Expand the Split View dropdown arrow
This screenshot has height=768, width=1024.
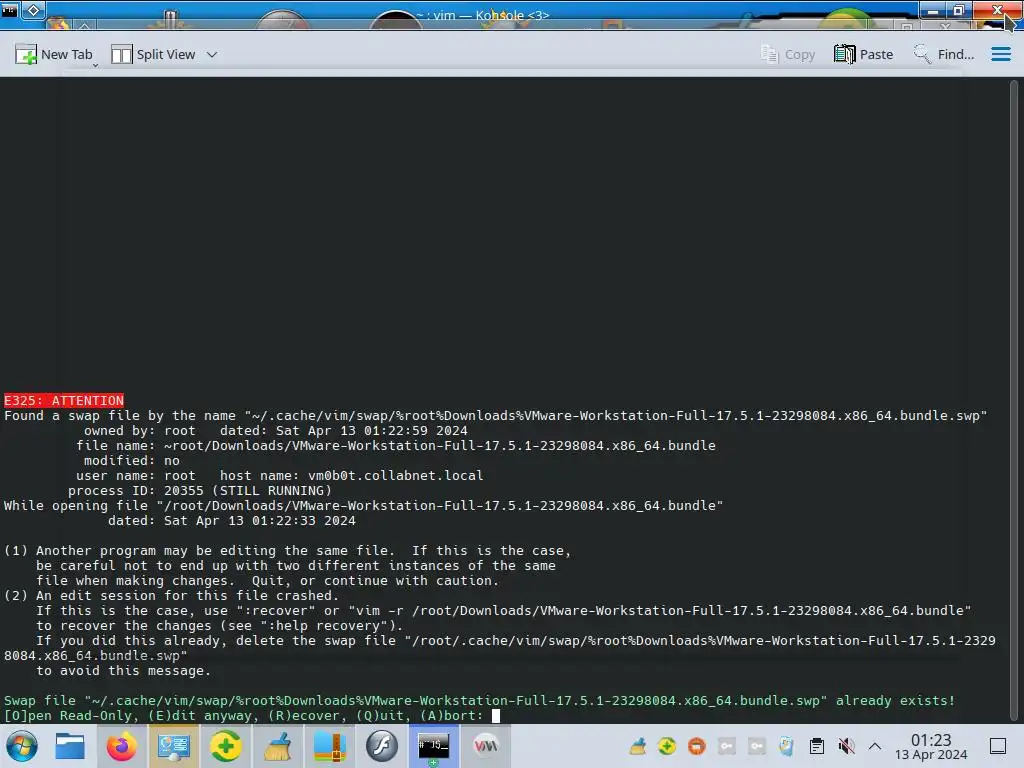tap(212, 55)
